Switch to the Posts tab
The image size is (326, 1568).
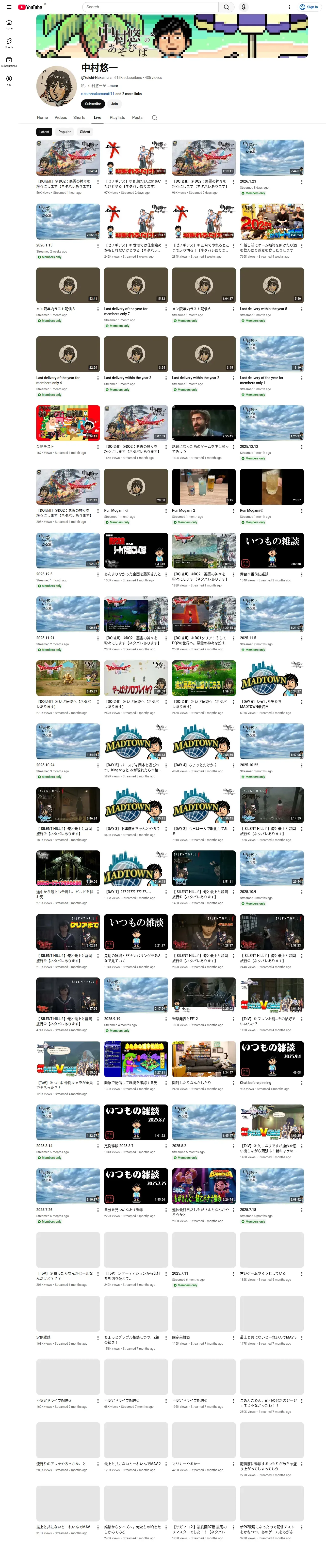point(138,117)
